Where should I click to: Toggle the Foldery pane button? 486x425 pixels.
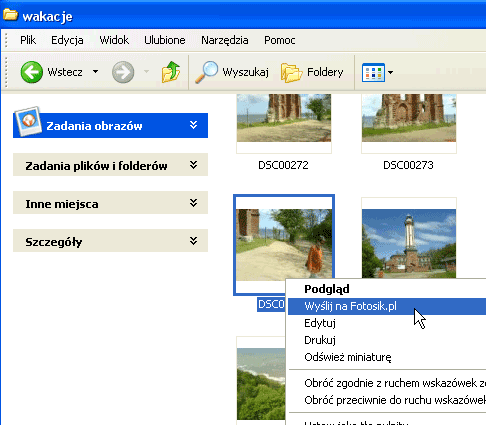coord(312,72)
